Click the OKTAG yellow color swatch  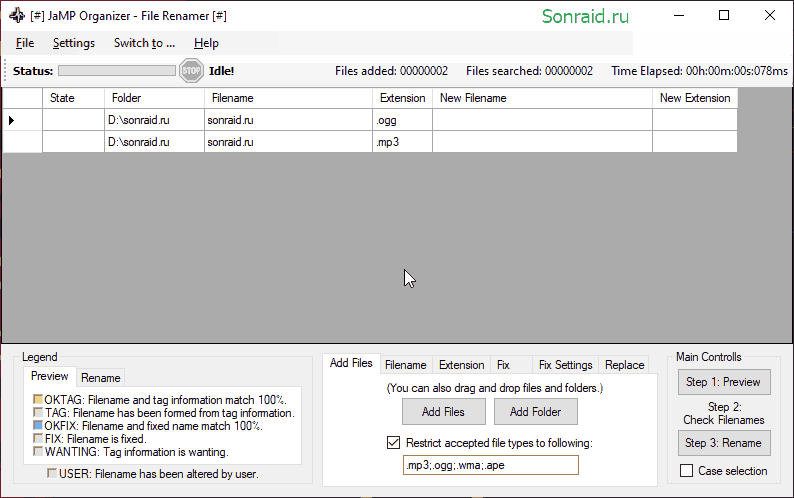point(38,399)
